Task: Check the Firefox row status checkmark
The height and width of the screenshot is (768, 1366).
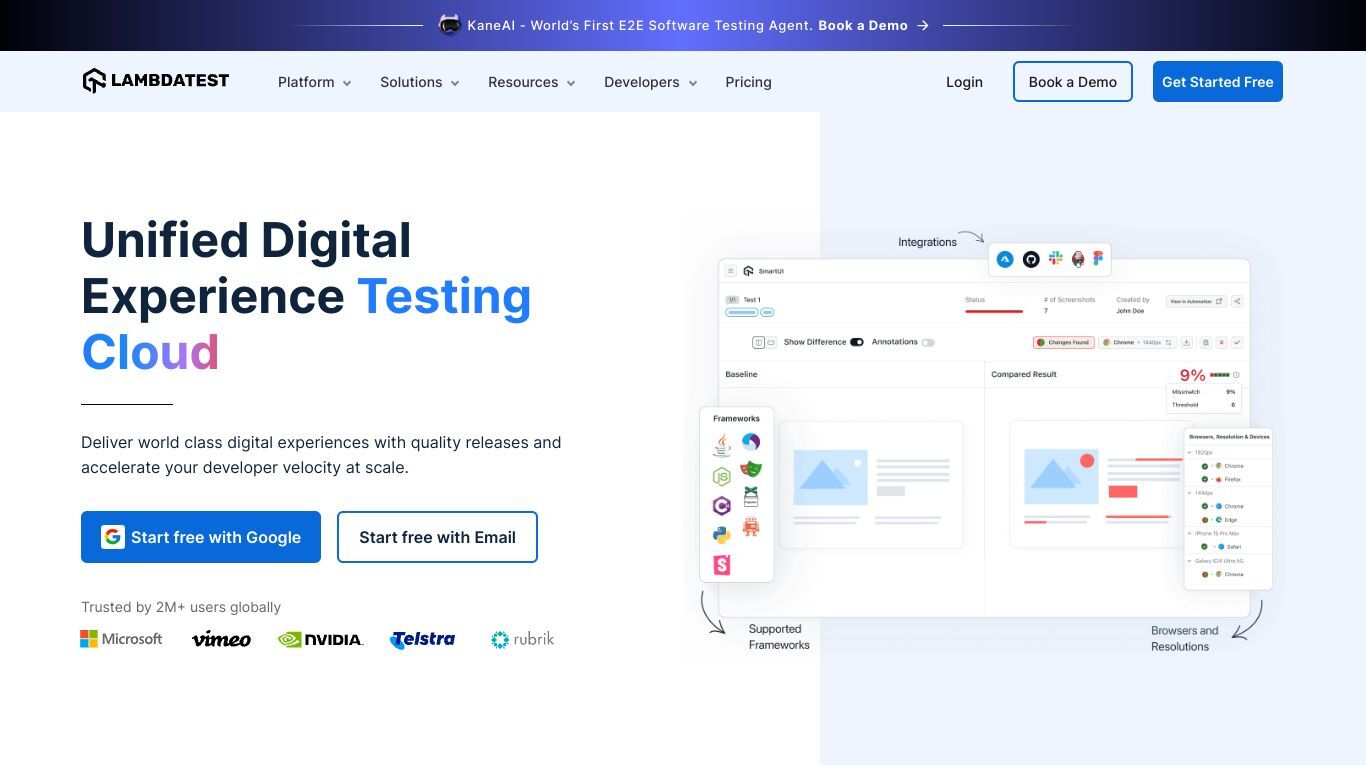Action: click(x=1205, y=479)
